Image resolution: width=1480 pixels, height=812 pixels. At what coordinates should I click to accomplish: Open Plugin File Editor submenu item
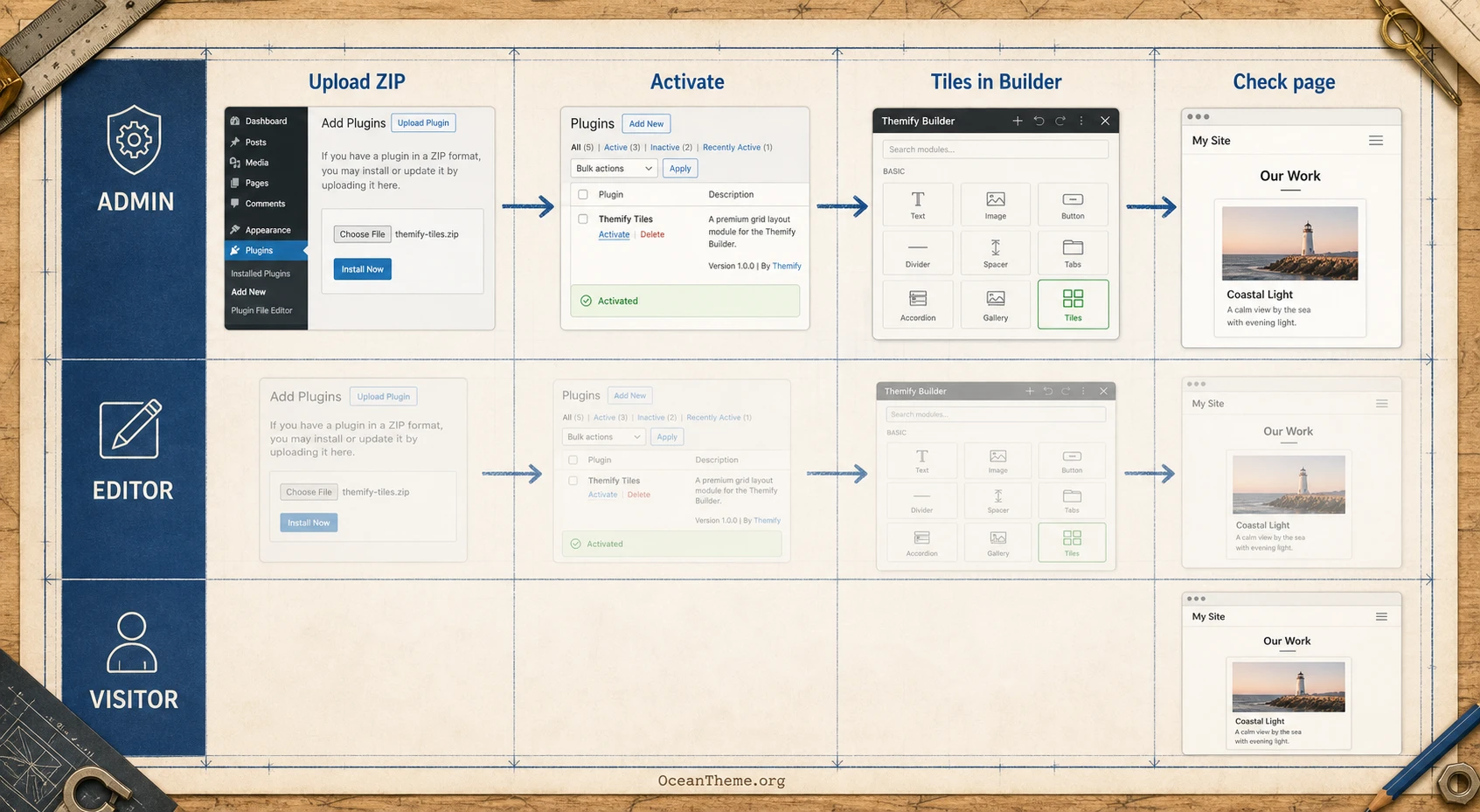(261, 310)
